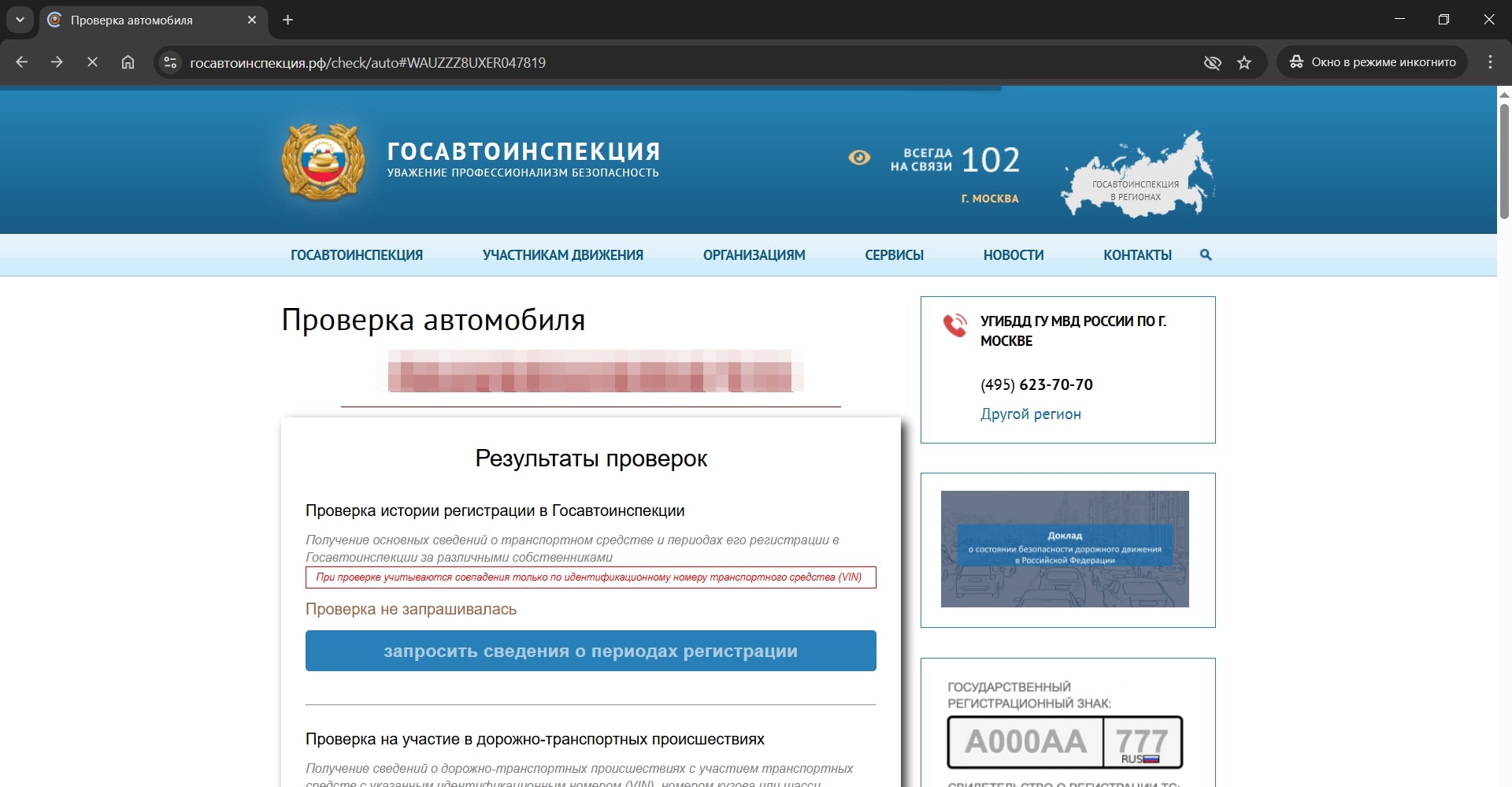
Task: Click the tracking protection eye icon
Action: click(x=1212, y=63)
